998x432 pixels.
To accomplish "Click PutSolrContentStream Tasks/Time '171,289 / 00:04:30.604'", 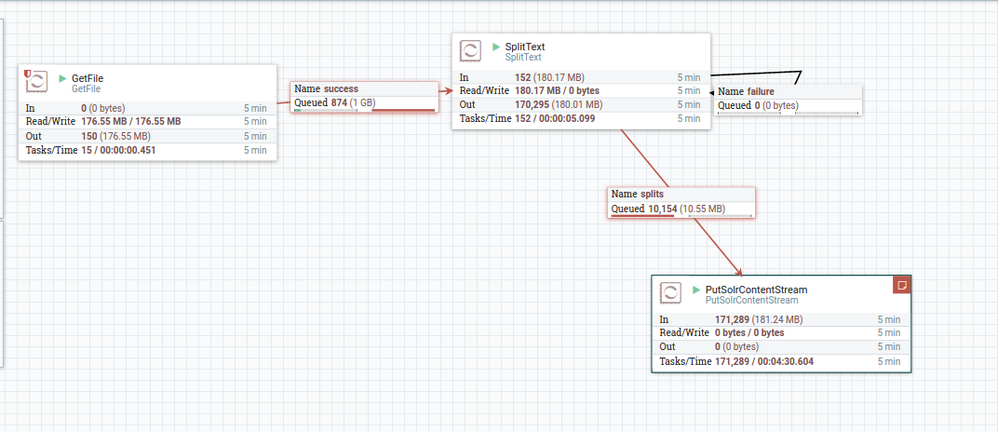I will point(764,361).
